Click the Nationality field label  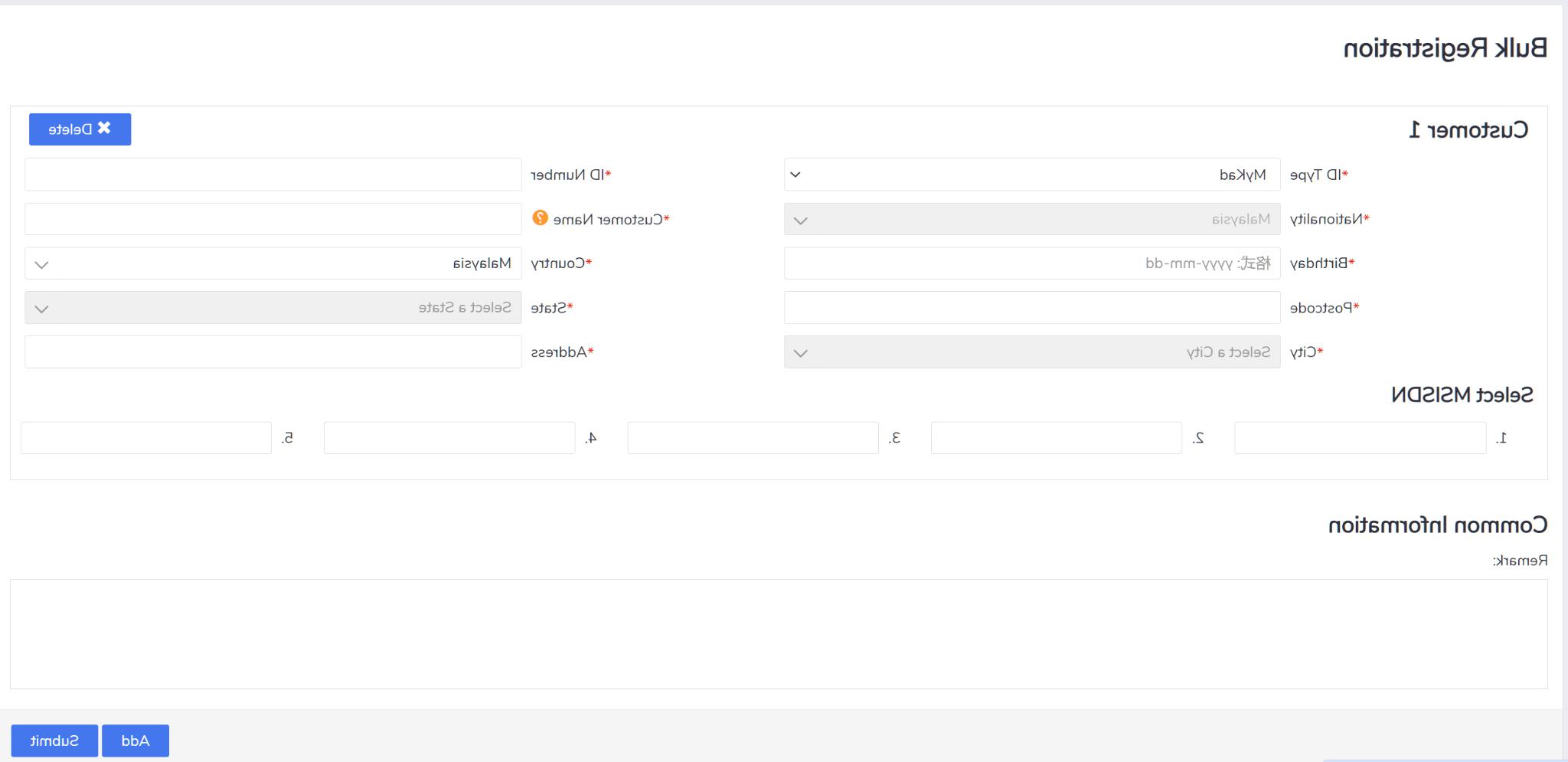point(1330,220)
